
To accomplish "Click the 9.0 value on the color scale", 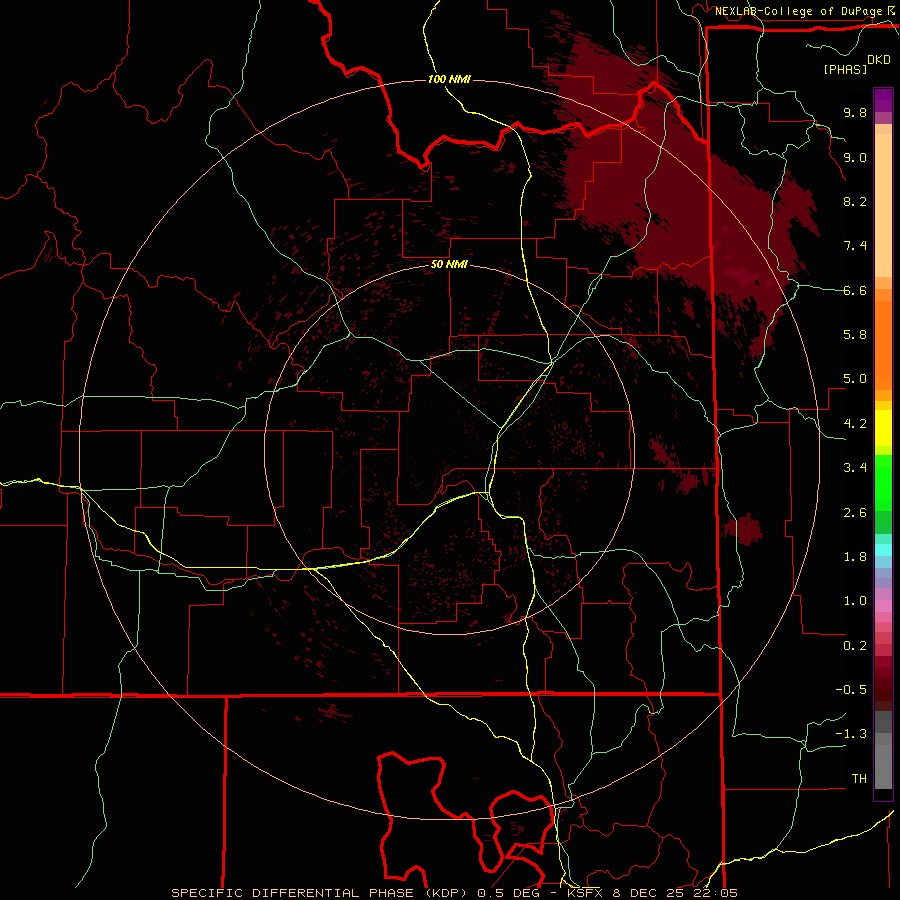I will pos(855,157).
